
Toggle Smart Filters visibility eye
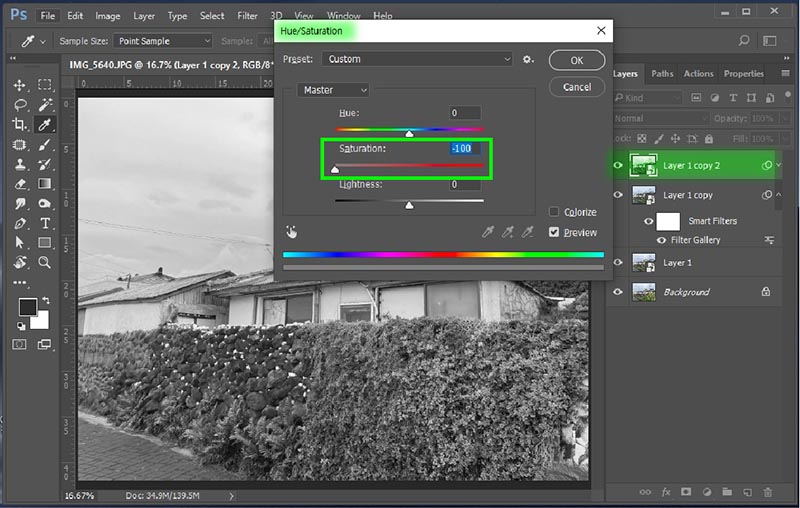pos(648,221)
